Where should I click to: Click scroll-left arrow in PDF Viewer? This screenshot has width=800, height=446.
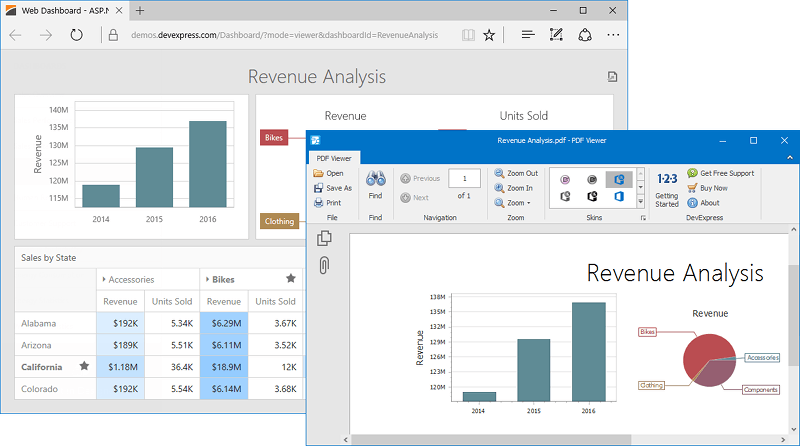coord(346,439)
